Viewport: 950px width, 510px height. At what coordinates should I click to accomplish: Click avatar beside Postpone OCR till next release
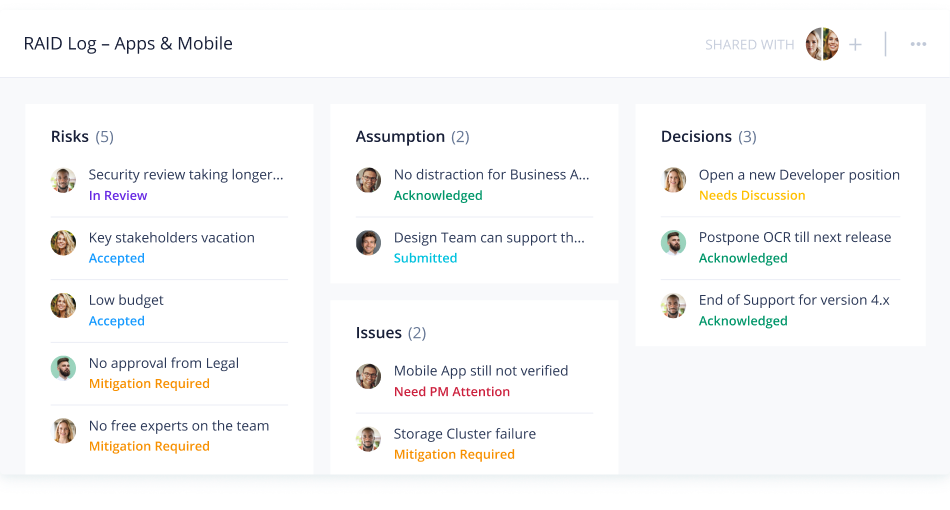click(x=674, y=243)
